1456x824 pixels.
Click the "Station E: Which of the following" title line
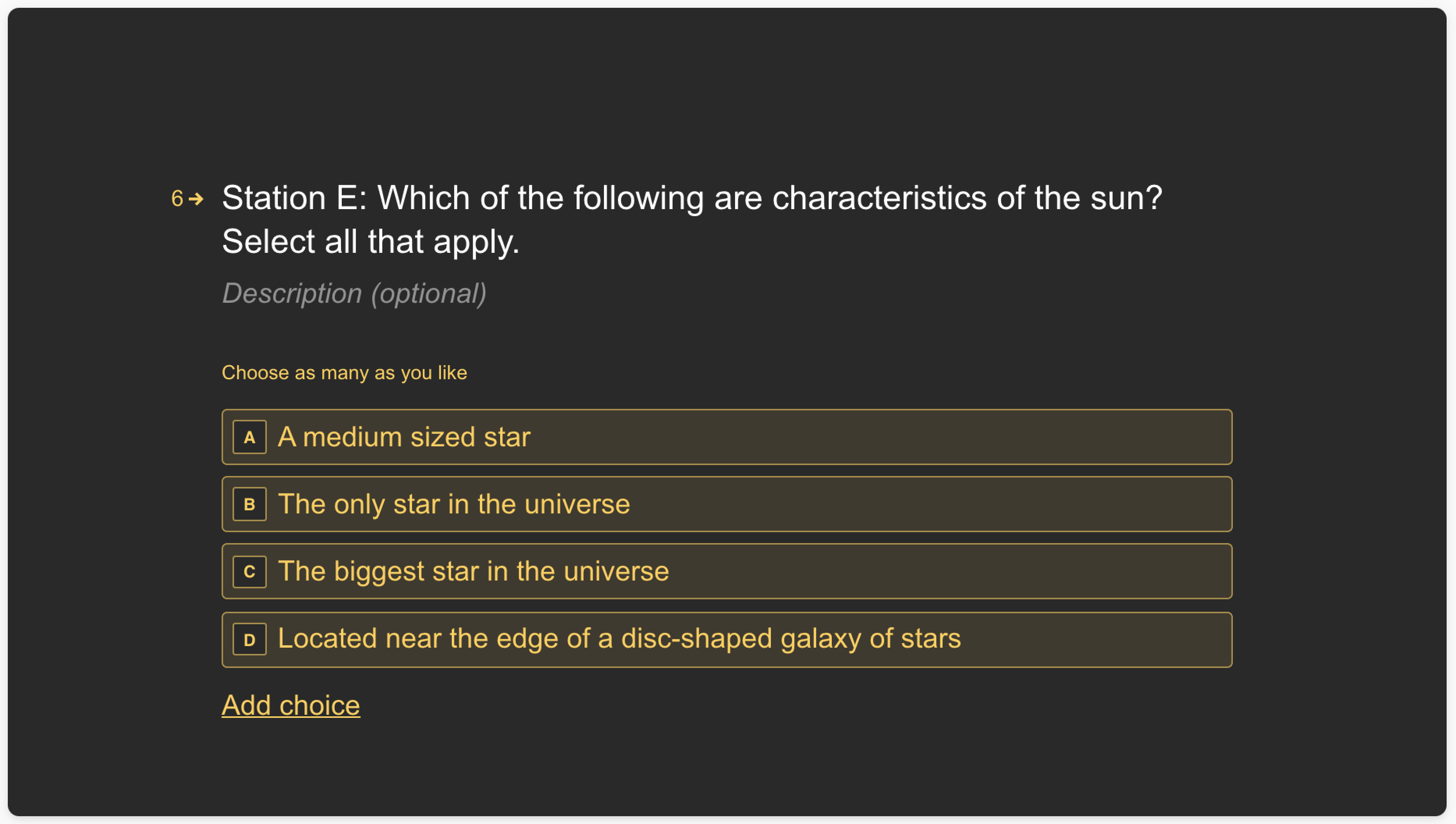click(692, 199)
